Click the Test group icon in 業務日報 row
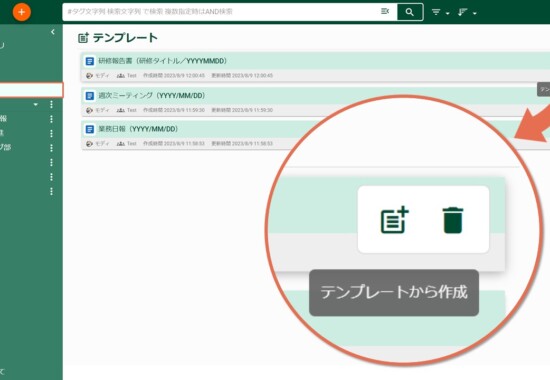This screenshot has width=550, height=380. tap(121, 144)
